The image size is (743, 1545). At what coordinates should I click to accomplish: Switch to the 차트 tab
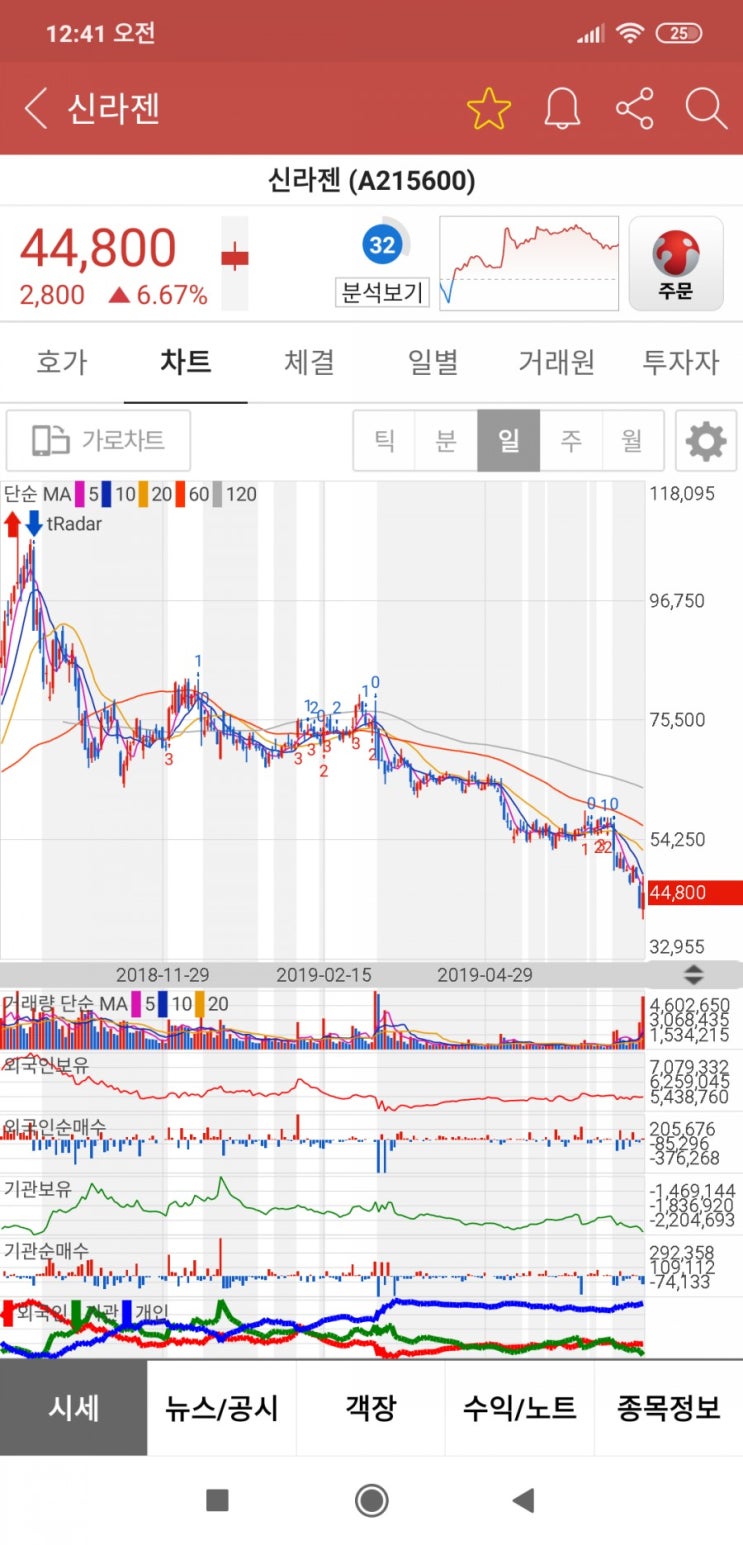(x=186, y=362)
